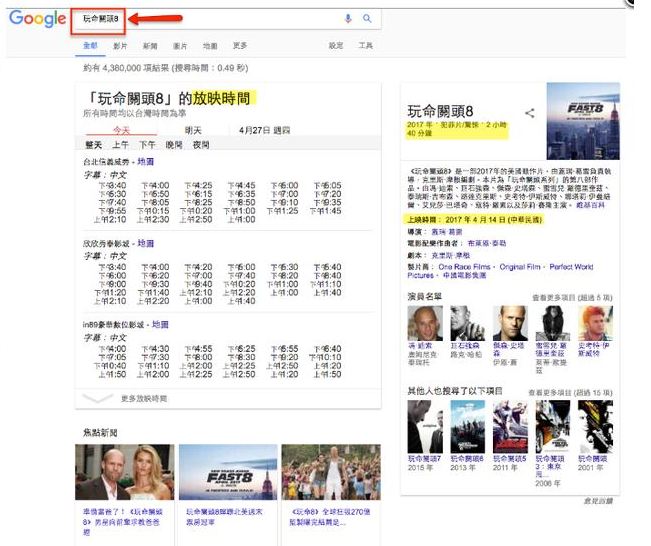Open the writer link beside 劇本

click(451, 255)
